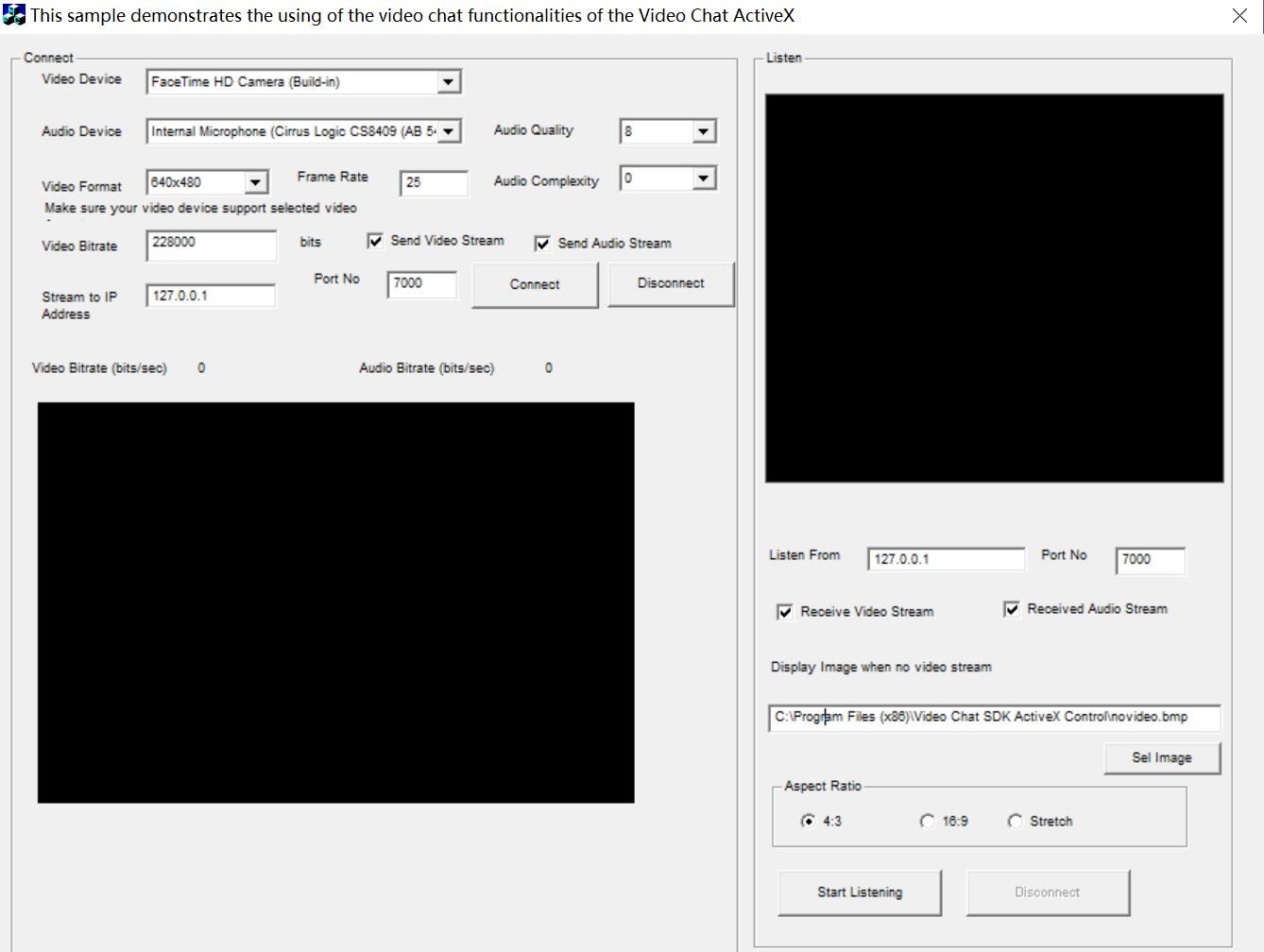
Task: Expand the Audio Quality dropdown
Action: 704,131
